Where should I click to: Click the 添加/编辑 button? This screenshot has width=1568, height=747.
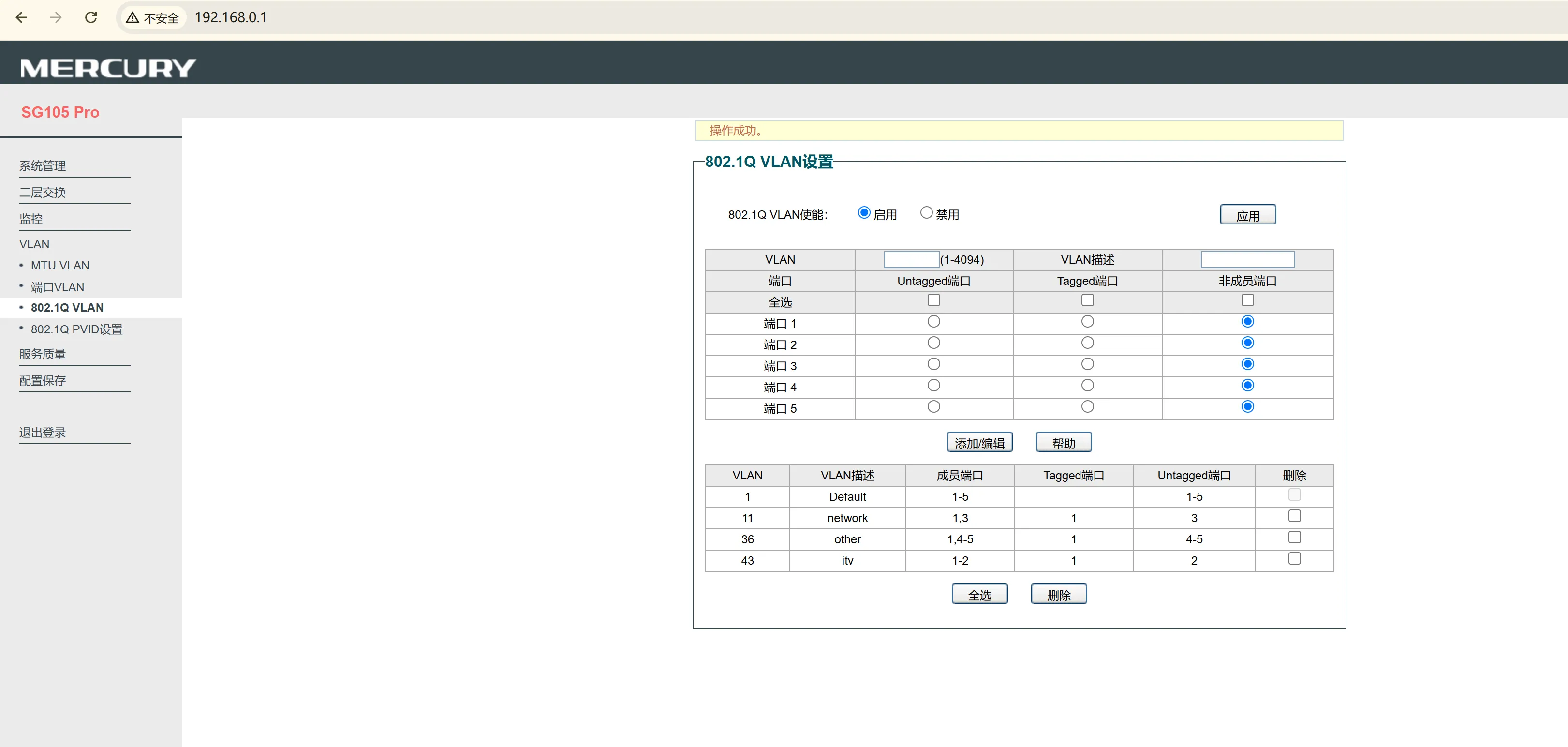tap(979, 442)
